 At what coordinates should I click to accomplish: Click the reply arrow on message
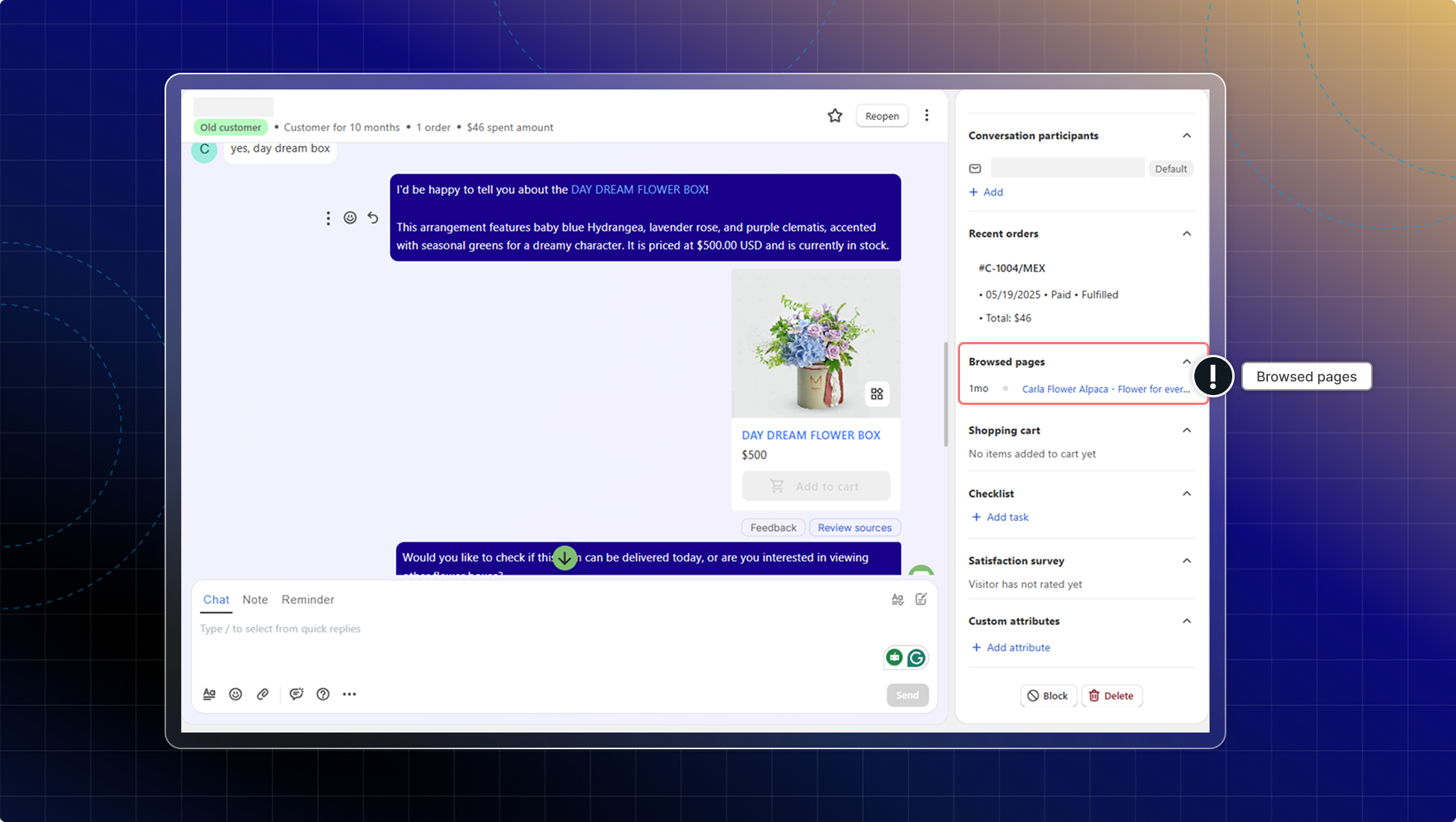click(373, 218)
